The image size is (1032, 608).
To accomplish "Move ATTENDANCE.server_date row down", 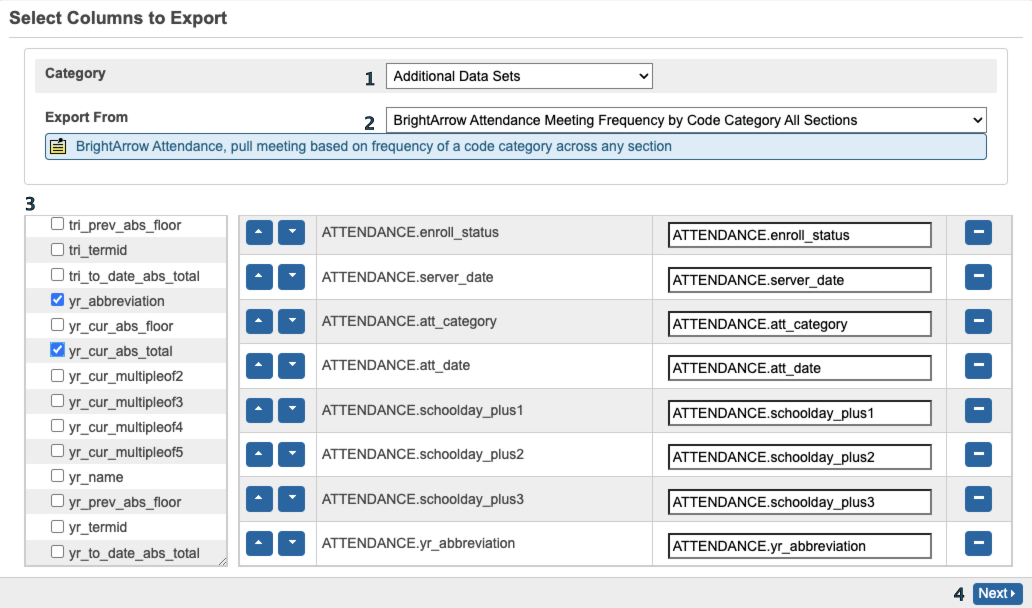I will (291, 277).
